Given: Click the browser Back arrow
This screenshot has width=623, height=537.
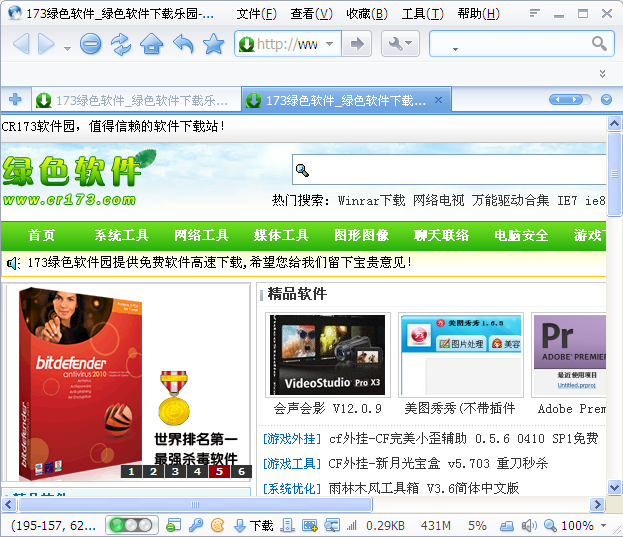Looking at the screenshot, I should click(21, 44).
